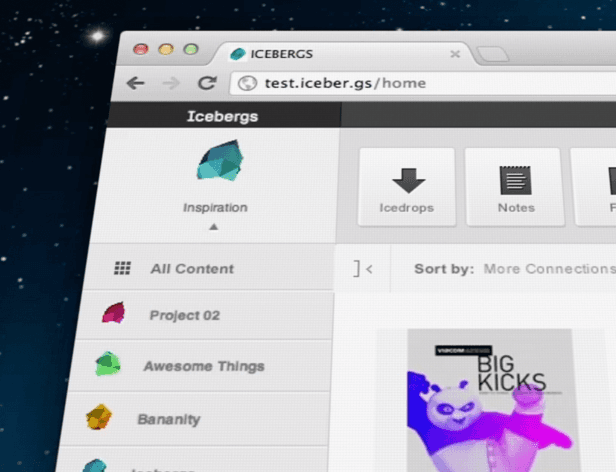Click the Icebergs header title

(x=222, y=116)
